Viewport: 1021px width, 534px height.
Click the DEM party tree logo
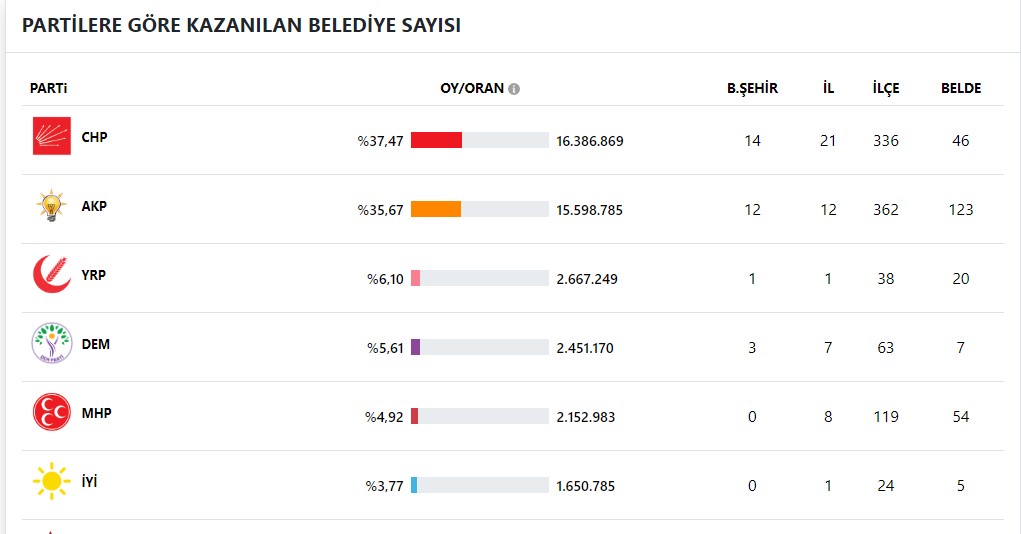(52, 344)
